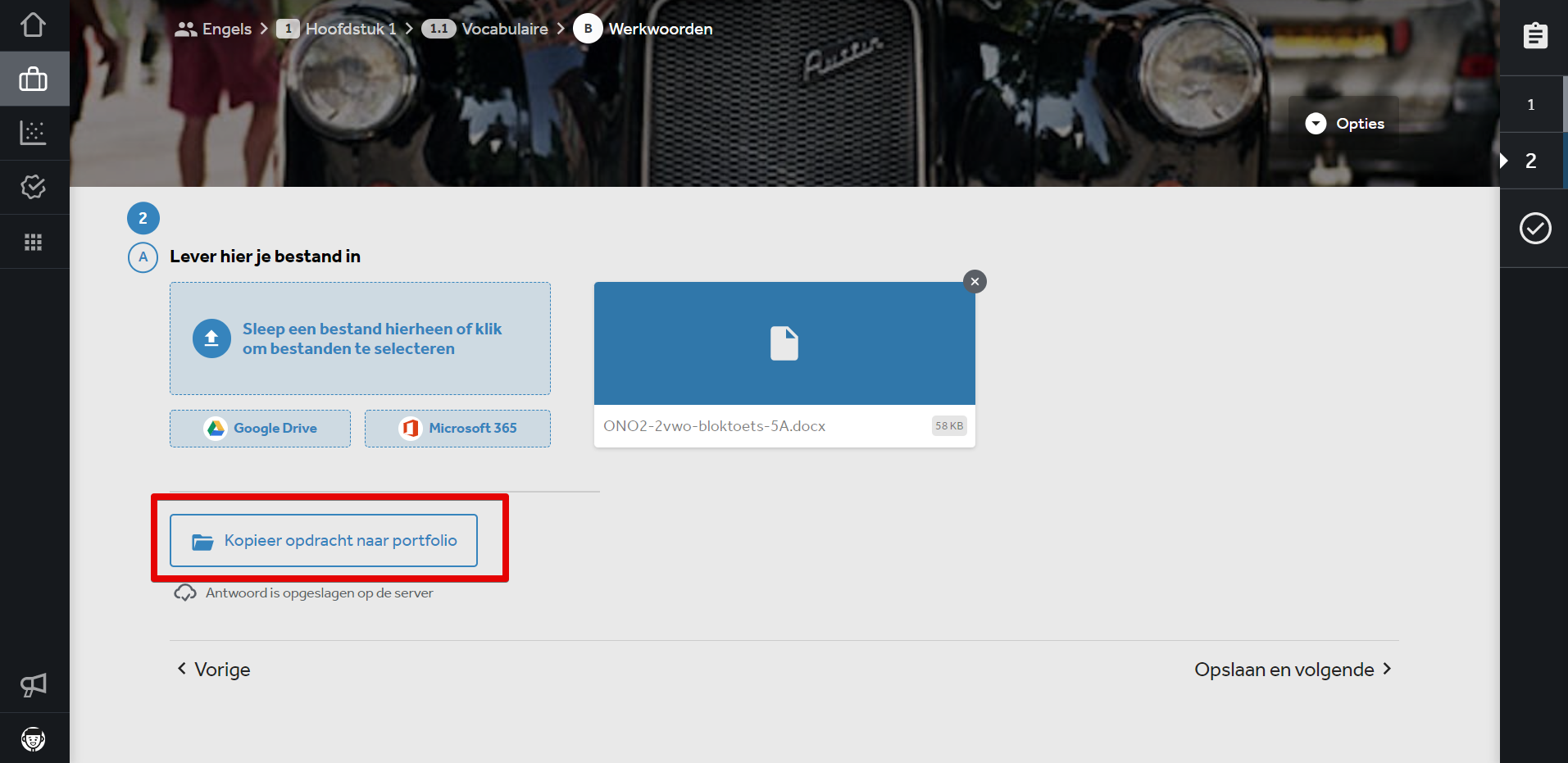The width and height of the screenshot is (1568, 763).
Task: Open the clipboard icon at top right
Action: click(x=1535, y=36)
